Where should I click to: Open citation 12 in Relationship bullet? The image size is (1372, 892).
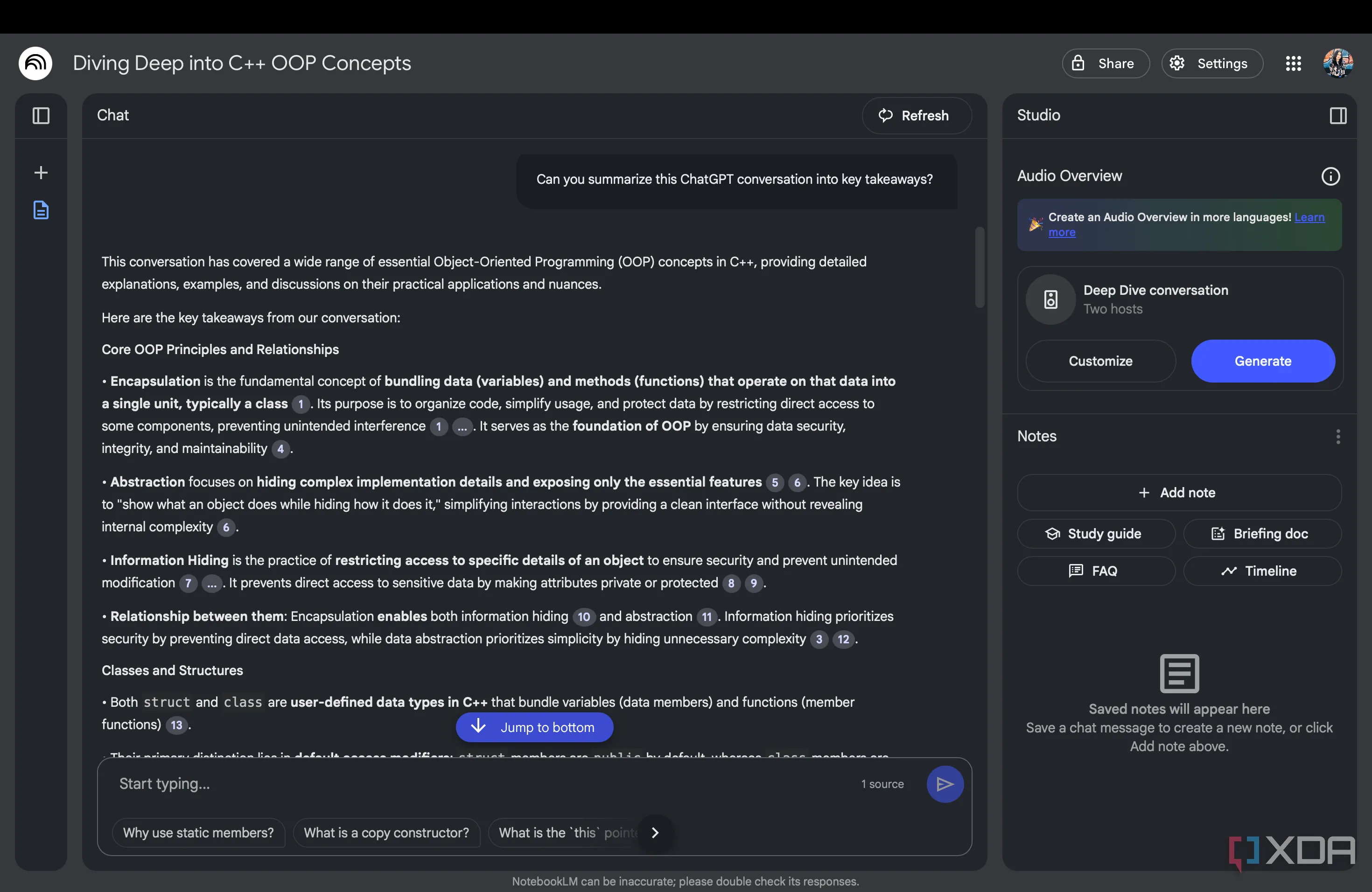[843, 639]
